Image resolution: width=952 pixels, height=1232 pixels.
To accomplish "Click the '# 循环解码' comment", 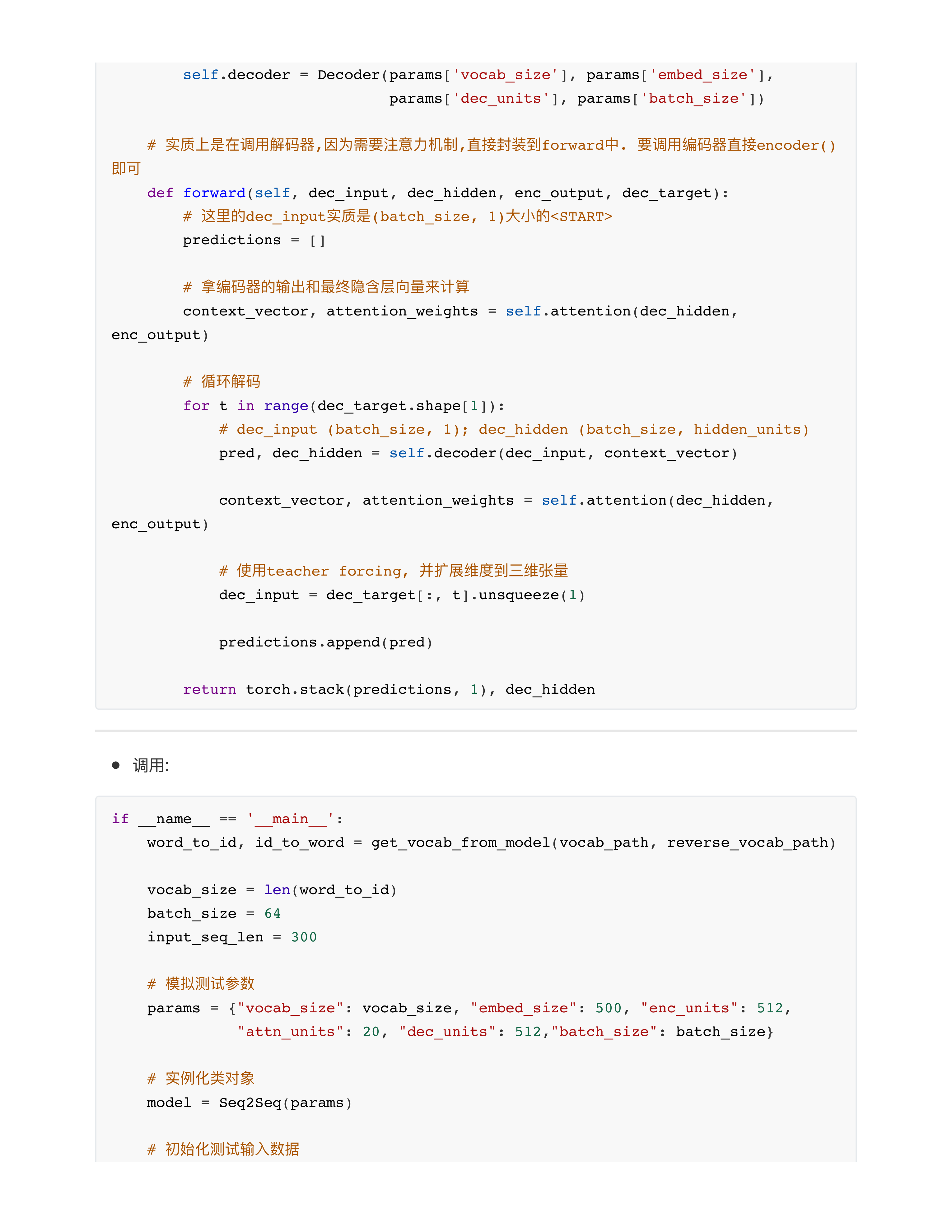I will (222, 382).
